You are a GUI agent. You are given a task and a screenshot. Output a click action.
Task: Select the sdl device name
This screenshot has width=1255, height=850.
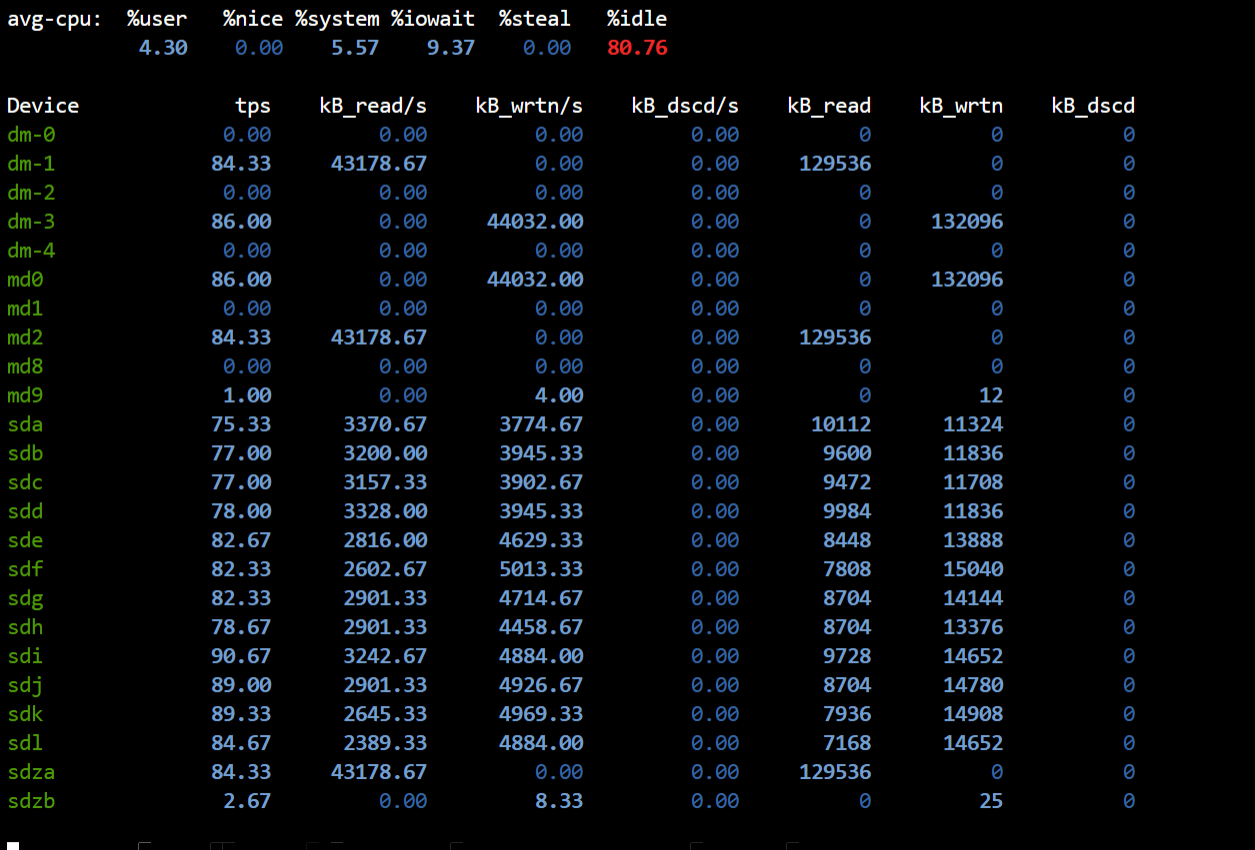click(25, 744)
